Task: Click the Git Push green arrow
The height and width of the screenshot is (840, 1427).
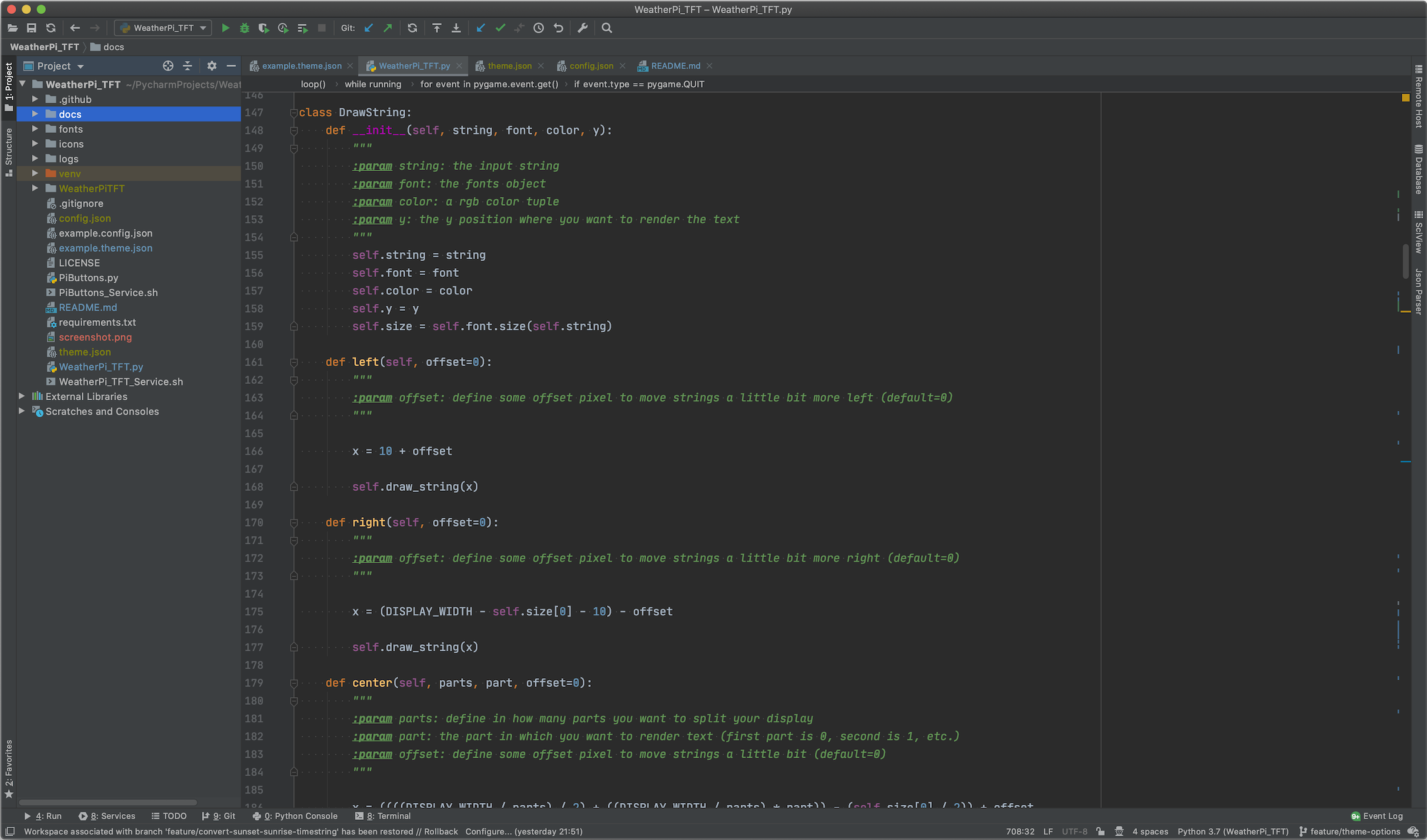Action: pos(388,28)
